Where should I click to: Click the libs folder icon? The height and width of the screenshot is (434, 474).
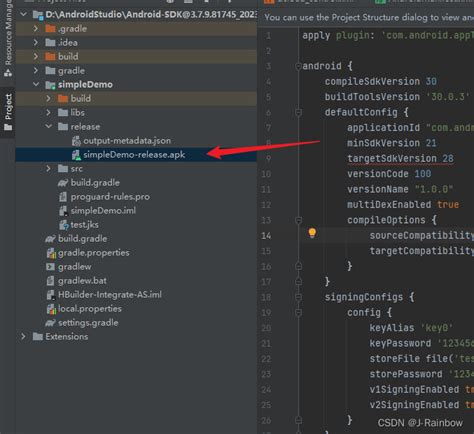pos(63,112)
